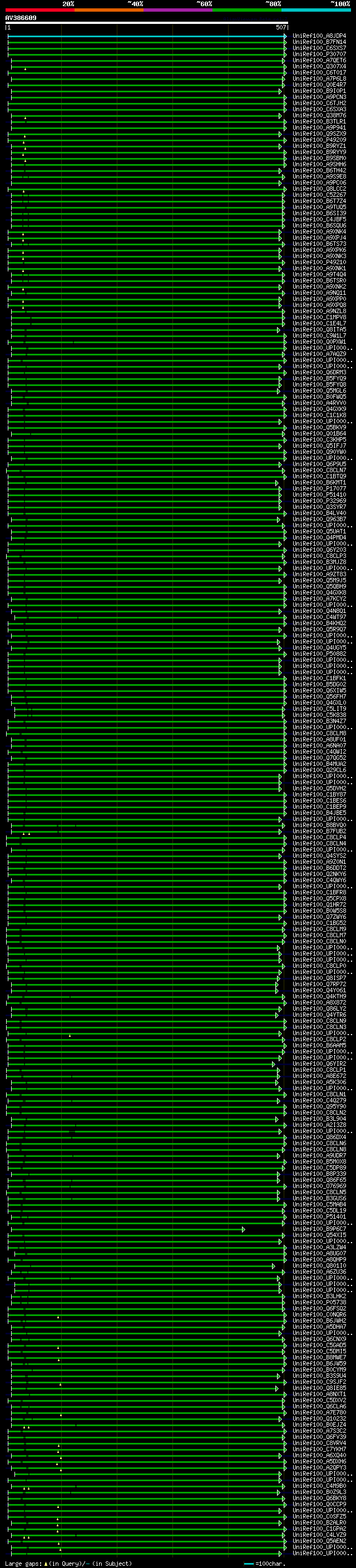Select the UniRef100_P32969 label
This screenshot has width=356, height=1568.
click(319, 501)
